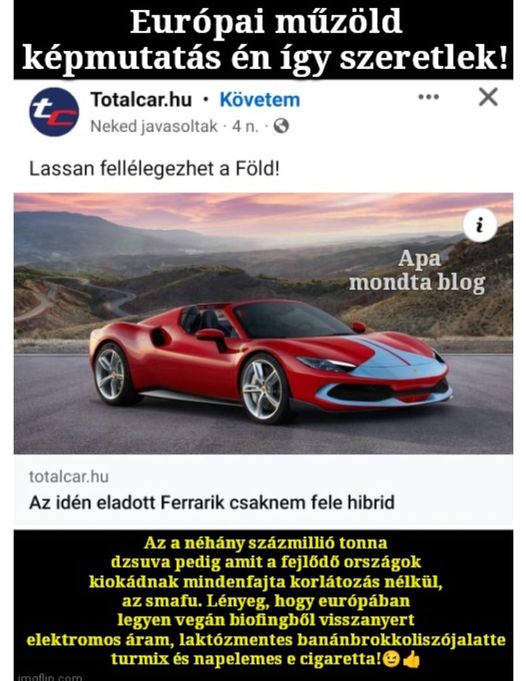Click the globe public visibility icon

click(x=281, y=126)
